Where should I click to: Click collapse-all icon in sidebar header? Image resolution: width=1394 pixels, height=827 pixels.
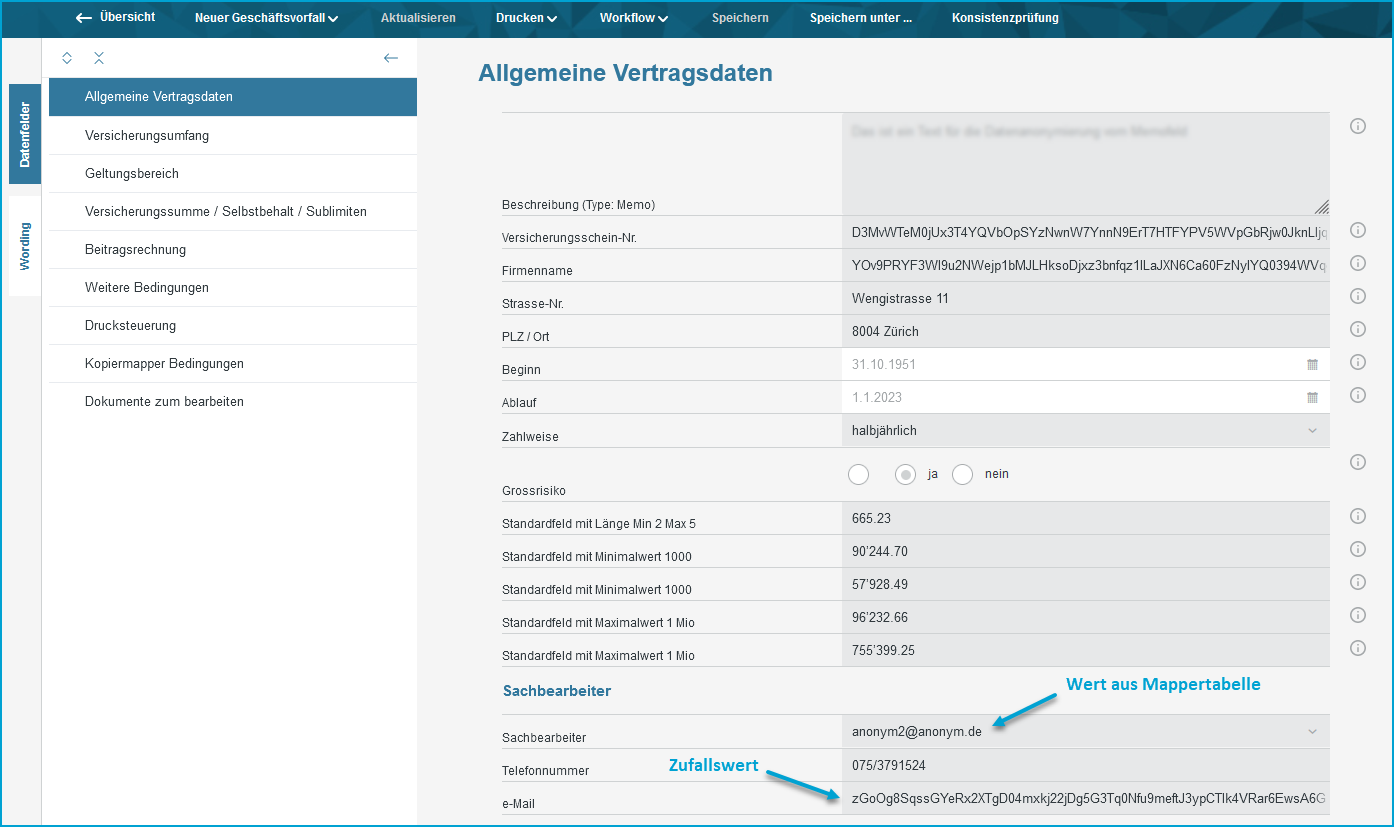[x=99, y=58]
